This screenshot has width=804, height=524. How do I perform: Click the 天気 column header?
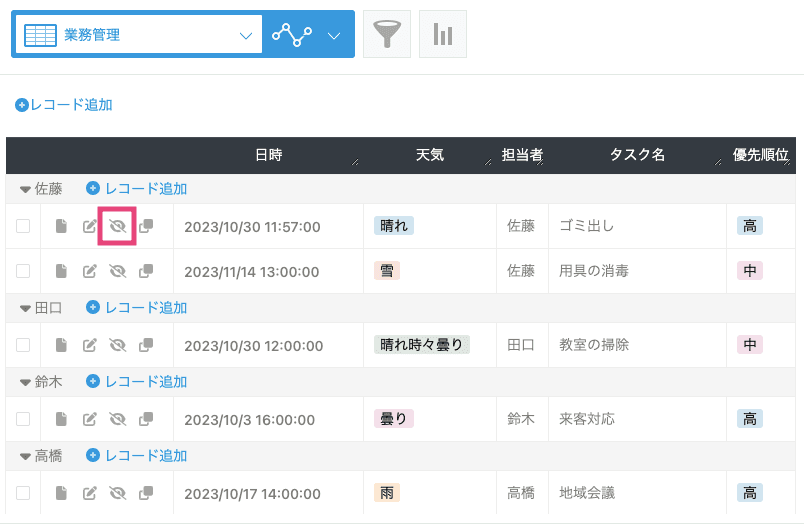click(430, 155)
